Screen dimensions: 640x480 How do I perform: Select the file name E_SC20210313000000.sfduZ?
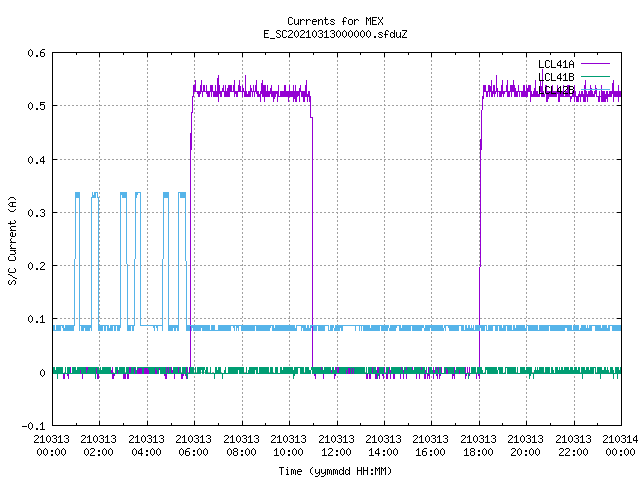(x=335, y=34)
